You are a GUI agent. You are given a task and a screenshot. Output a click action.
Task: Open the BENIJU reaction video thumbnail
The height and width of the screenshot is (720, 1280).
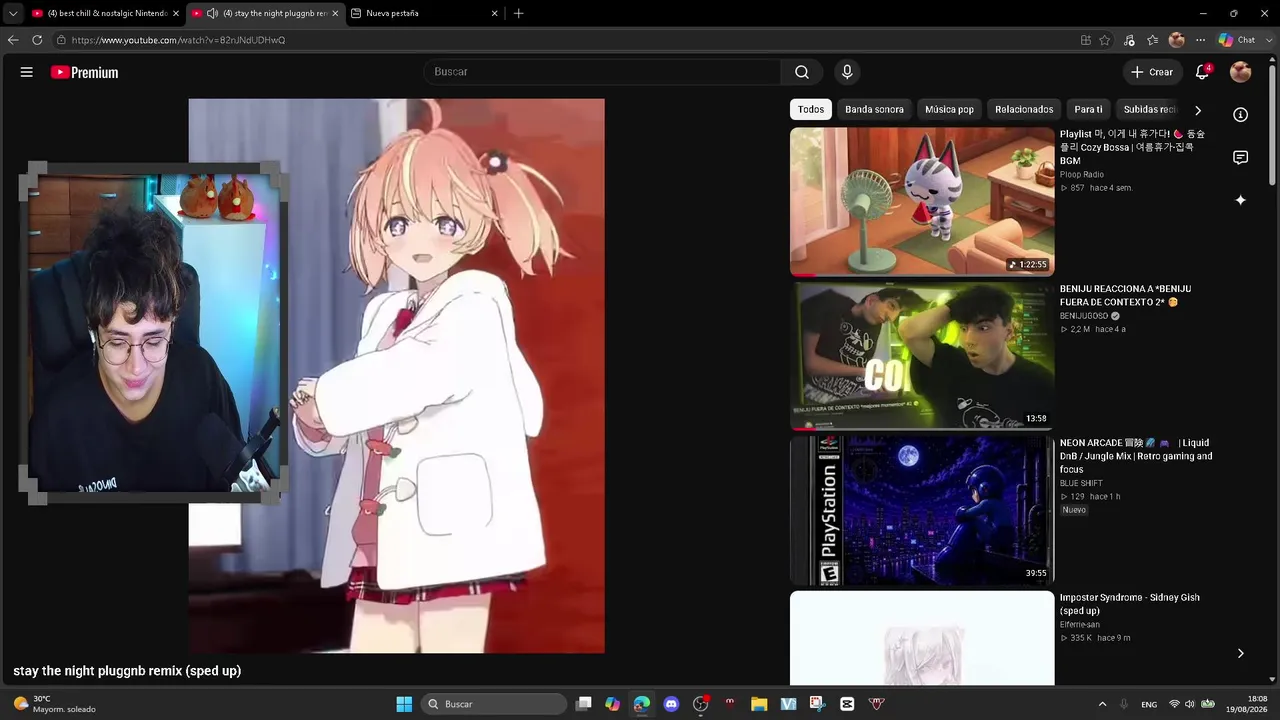click(x=922, y=355)
